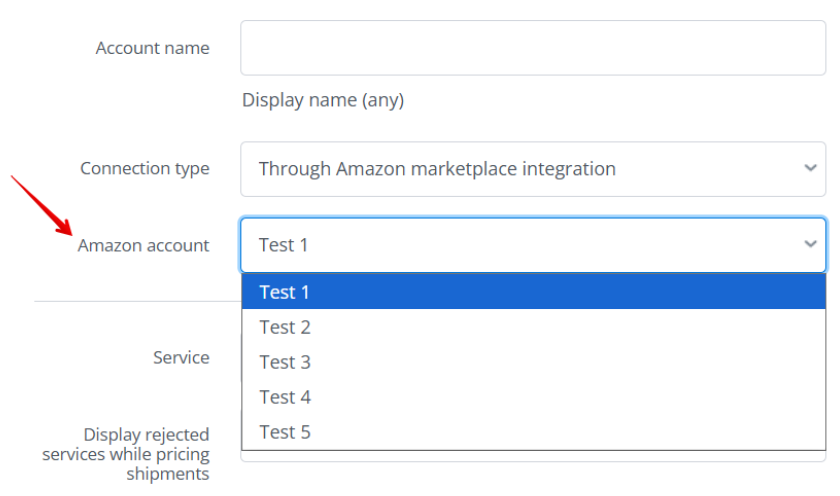Click the Connection type label

tap(145, 169)
